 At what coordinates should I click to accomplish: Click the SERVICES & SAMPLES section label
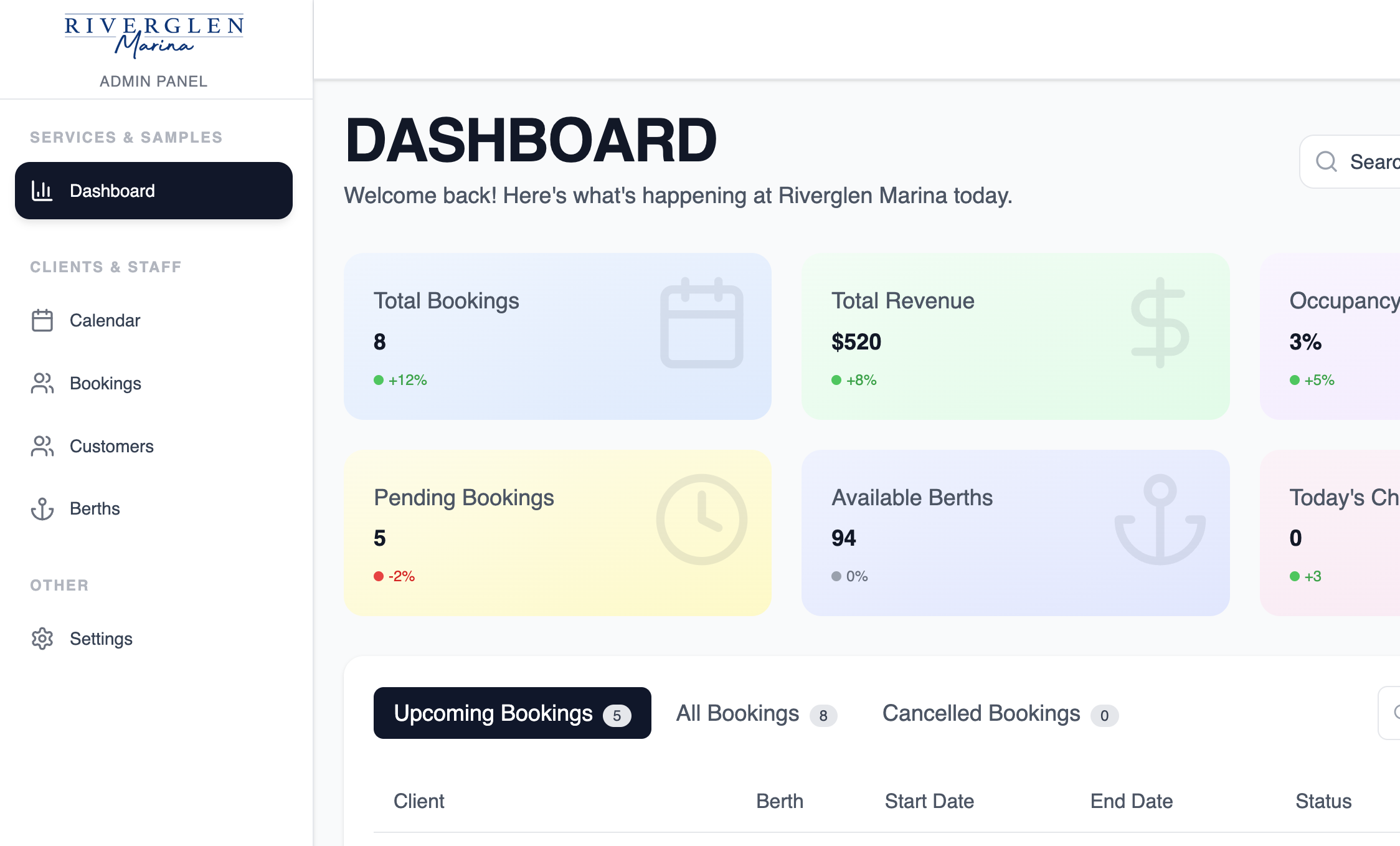[x=126, y=137]
